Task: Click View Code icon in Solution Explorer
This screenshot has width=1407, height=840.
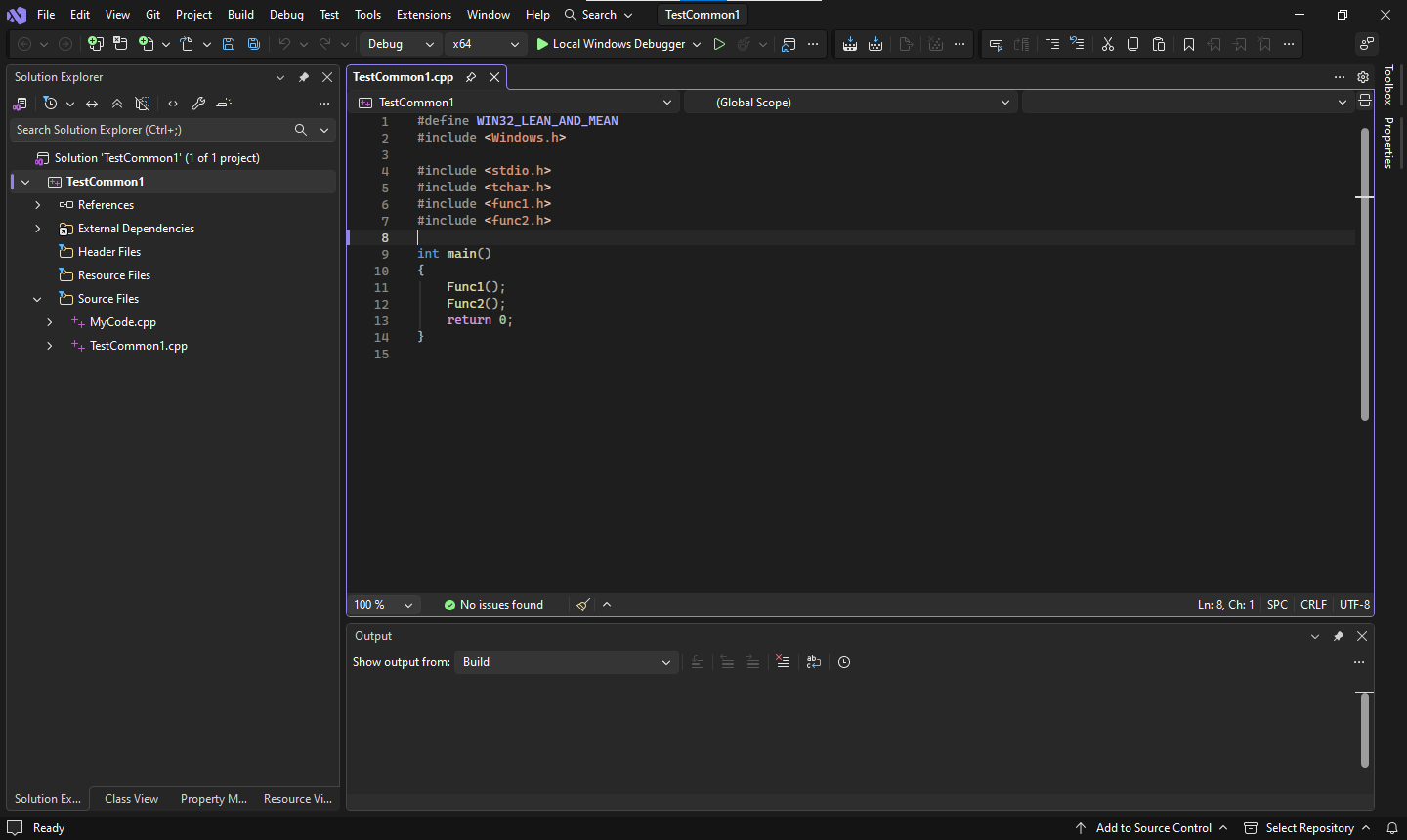Action: [x=173, y=104]
